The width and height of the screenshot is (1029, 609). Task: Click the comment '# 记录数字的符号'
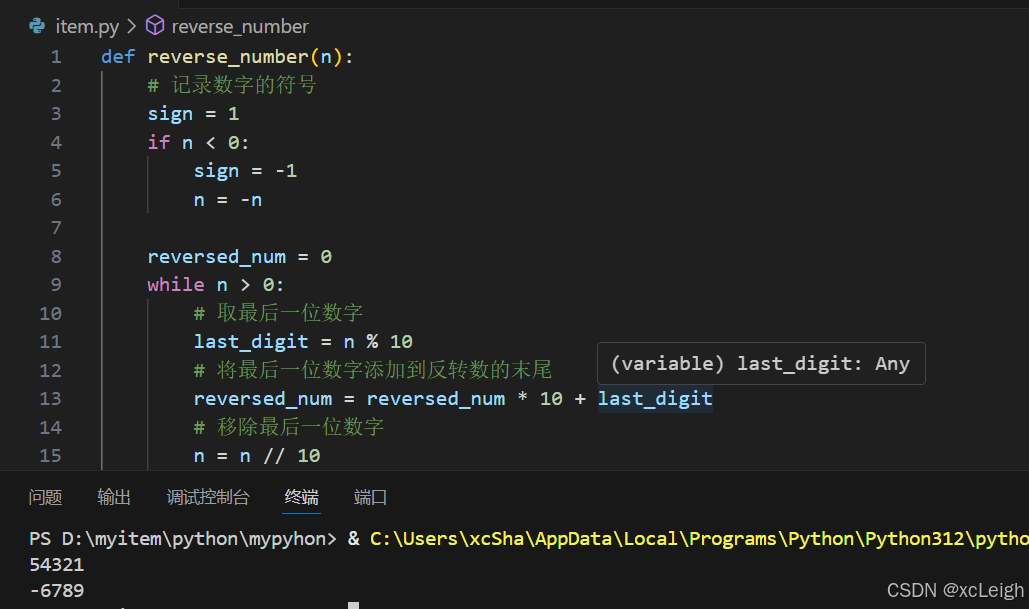click(232, 85)
